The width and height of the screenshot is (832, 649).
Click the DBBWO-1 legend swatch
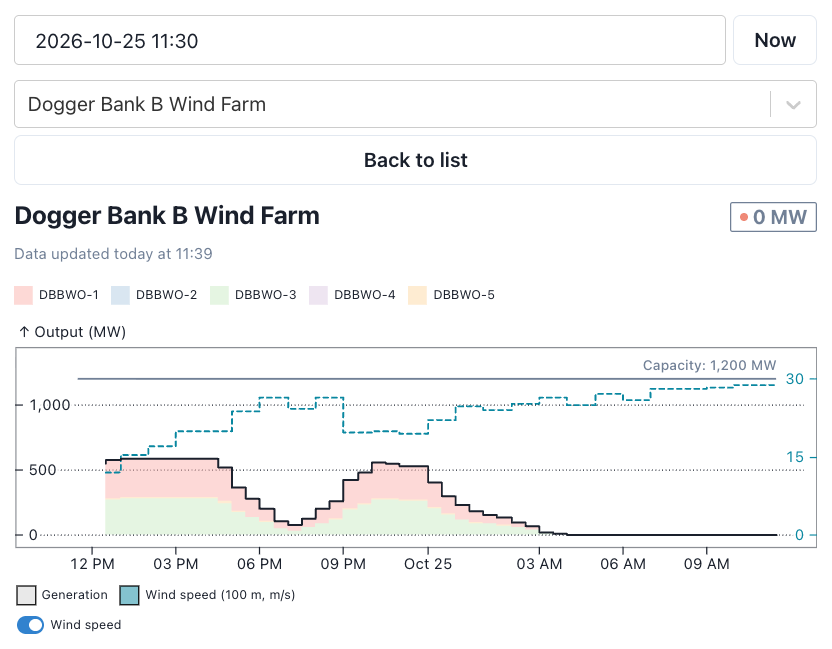(23, 295)
